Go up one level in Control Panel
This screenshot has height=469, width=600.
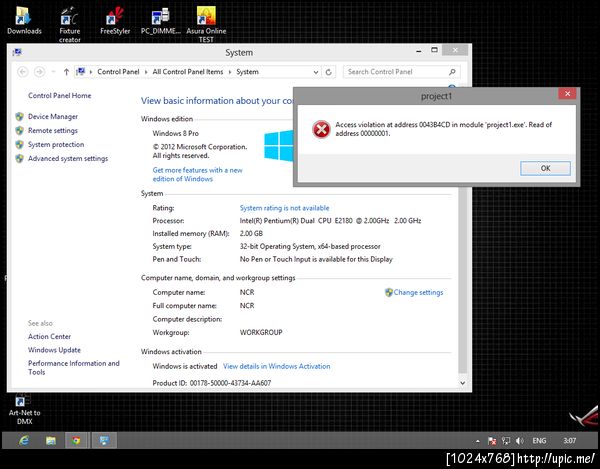(66, 72)
